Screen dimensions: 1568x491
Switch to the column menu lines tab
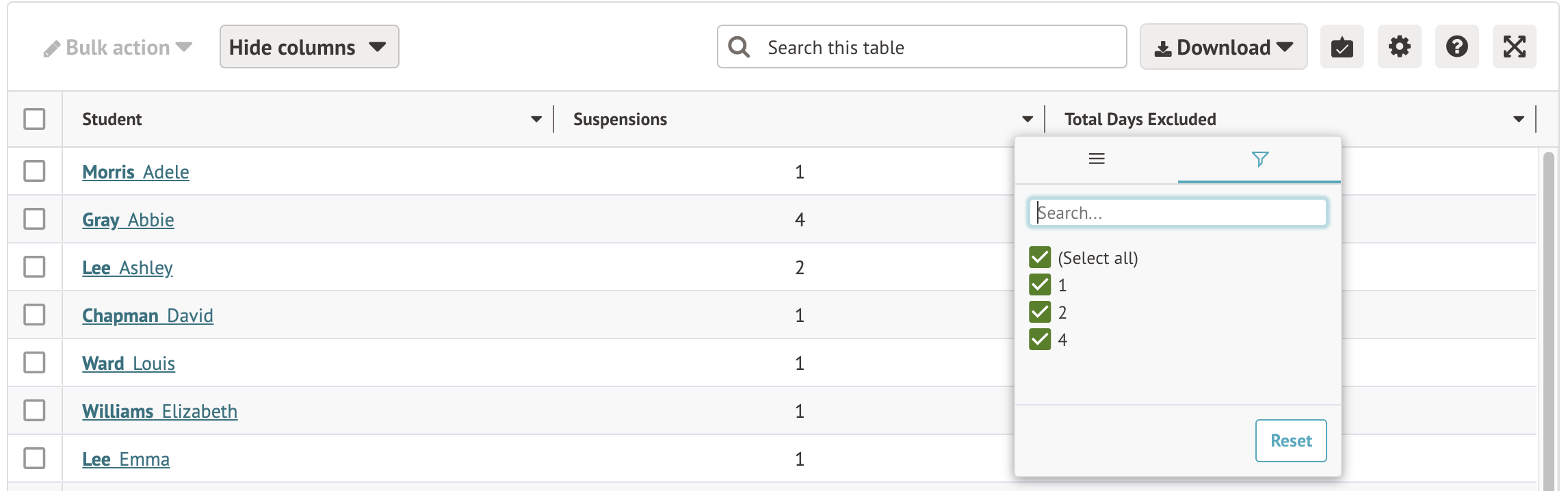[x=1097, y=159]
